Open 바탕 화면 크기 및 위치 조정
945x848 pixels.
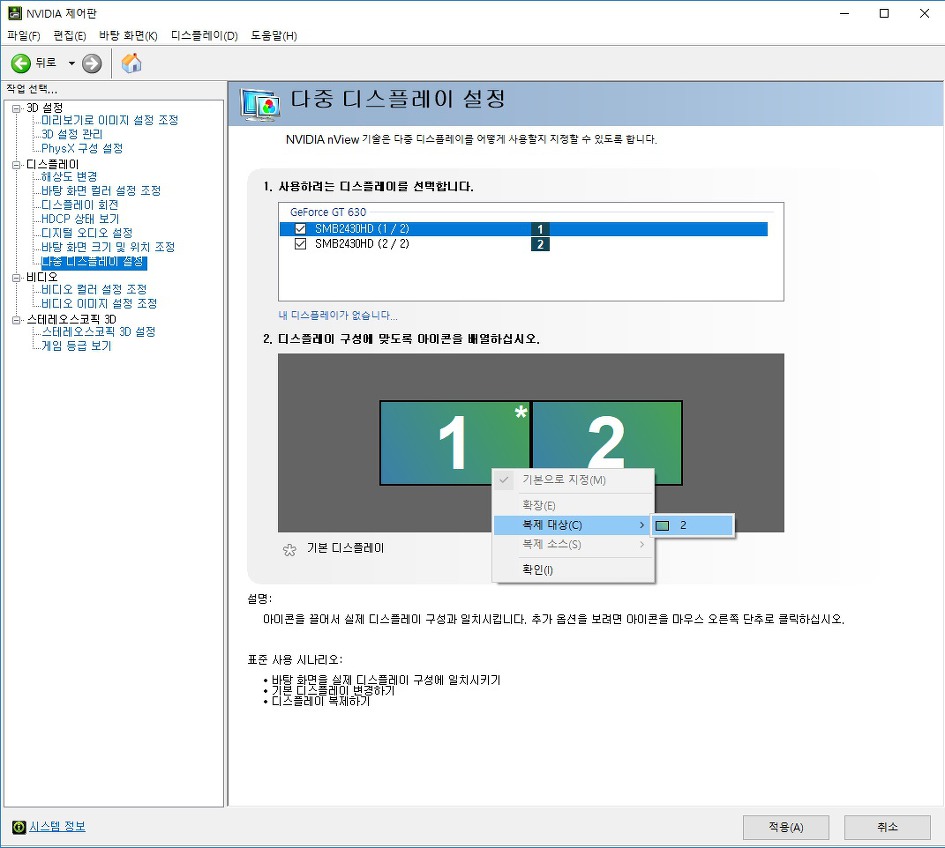pos(108,247)
